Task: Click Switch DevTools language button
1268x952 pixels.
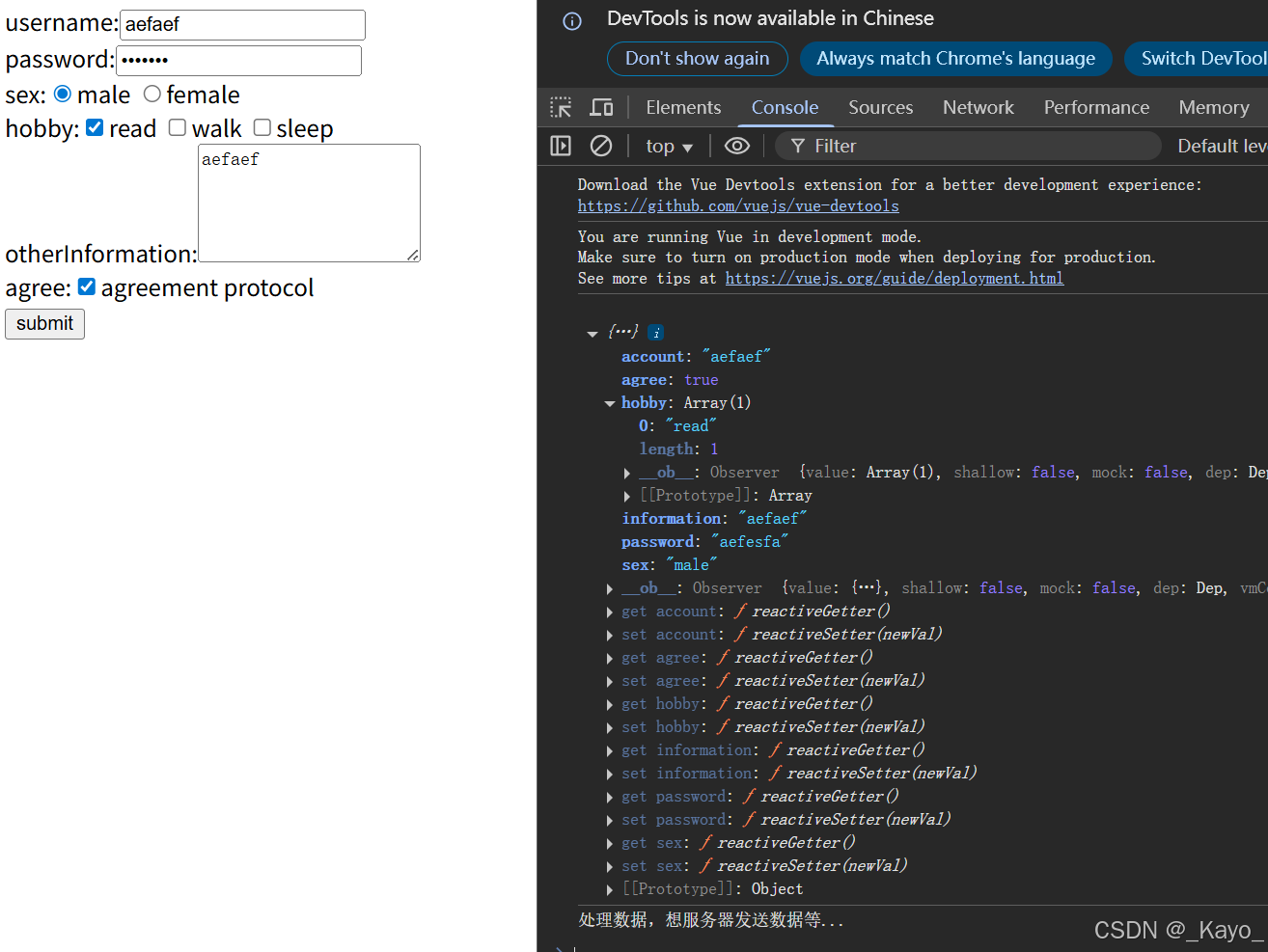Action: coord(1197,59)
